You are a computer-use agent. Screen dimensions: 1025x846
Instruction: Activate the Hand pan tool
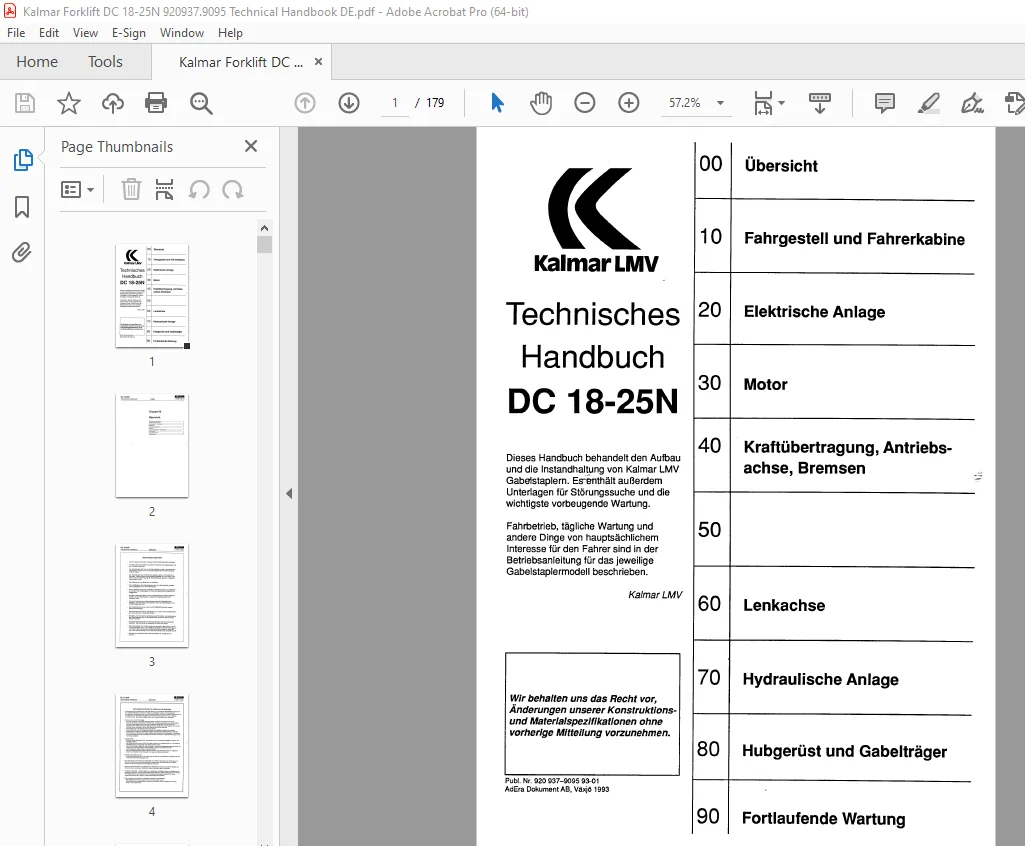click(x=541, y=103)
